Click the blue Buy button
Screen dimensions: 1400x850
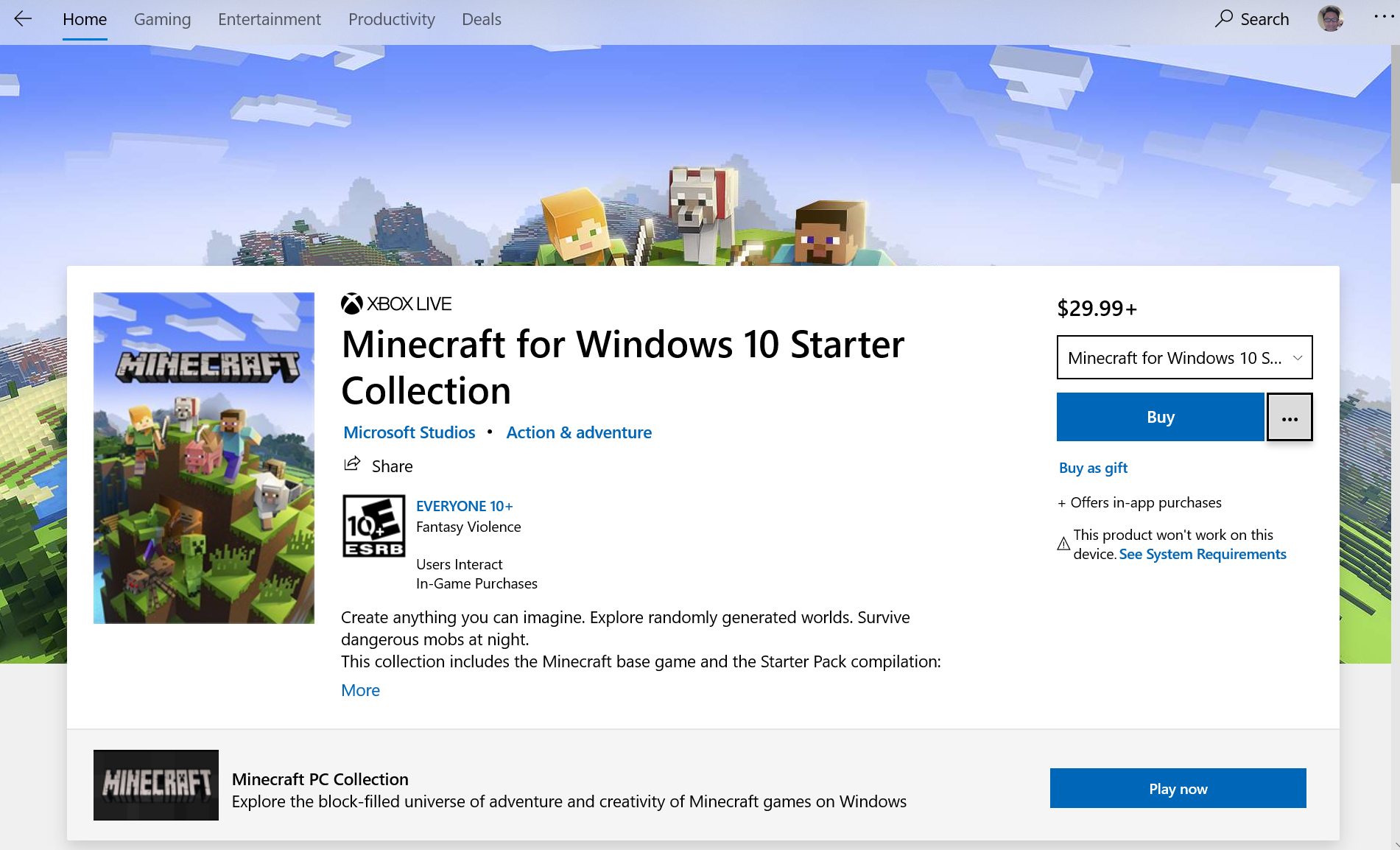pos(1161,417)
